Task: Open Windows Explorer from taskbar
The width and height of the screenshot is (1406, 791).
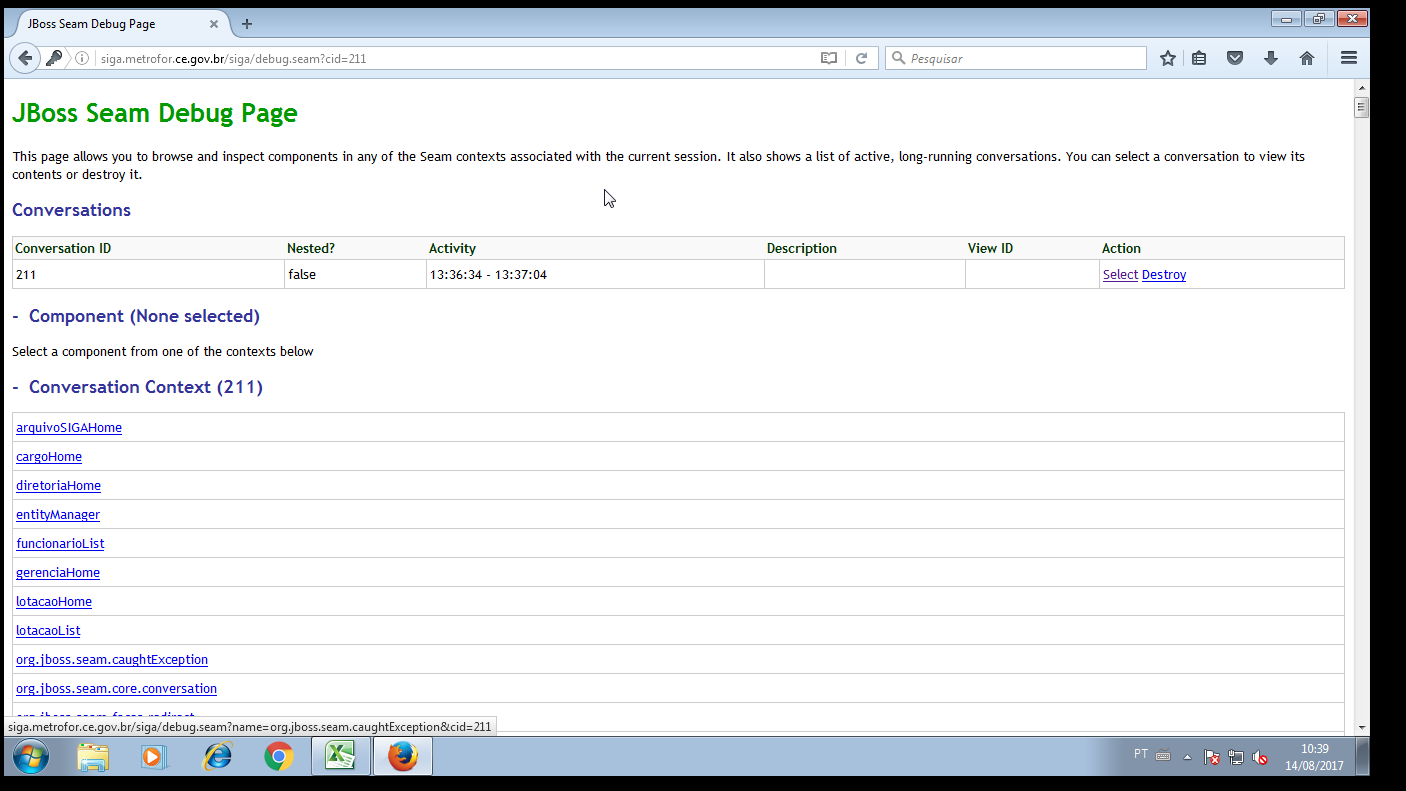Action: (93, 757)
